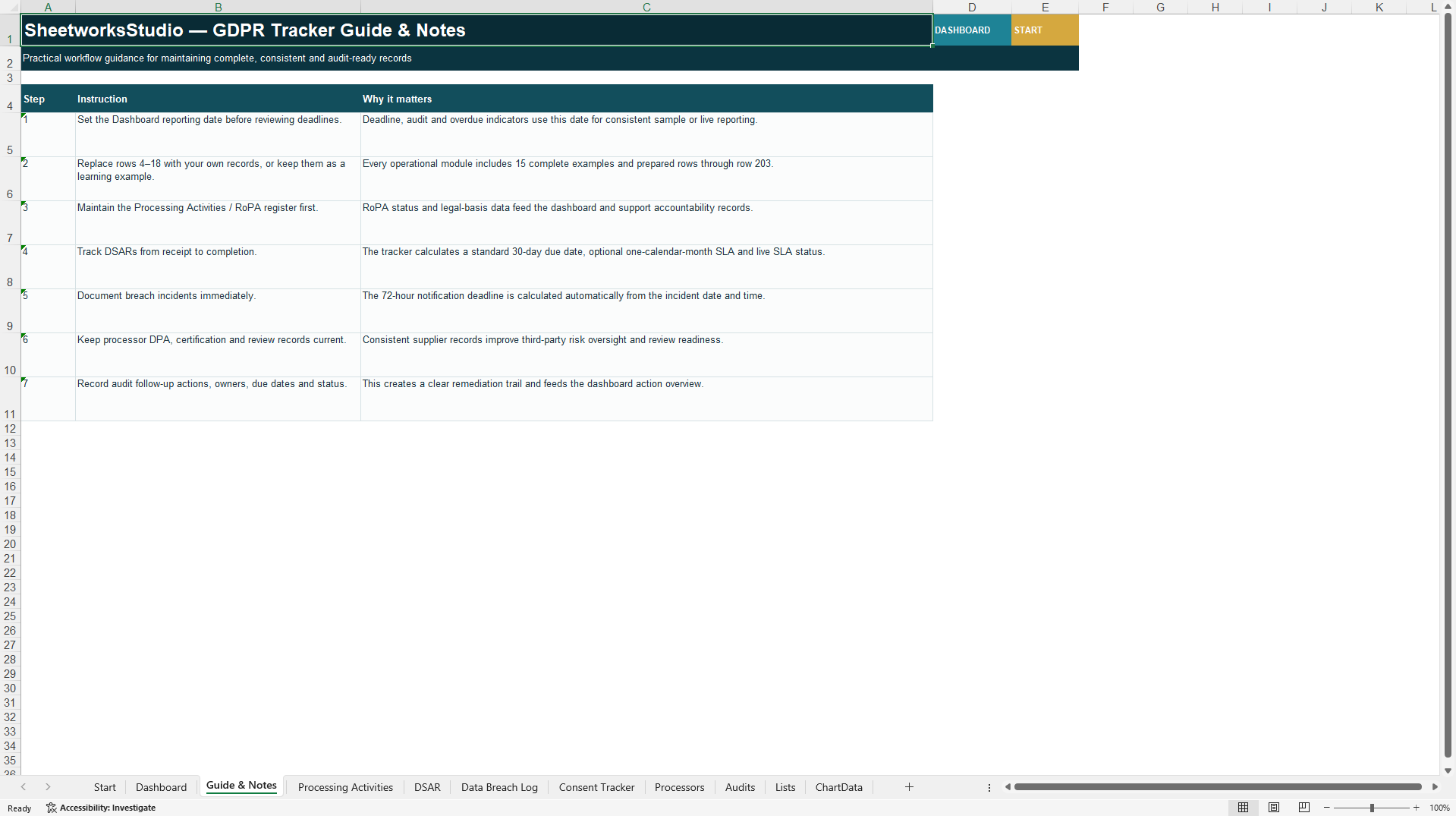This screenshot has height=816, width=1456.
Task: Click the zoom slider handle
Action: [x=1372, y=808]
